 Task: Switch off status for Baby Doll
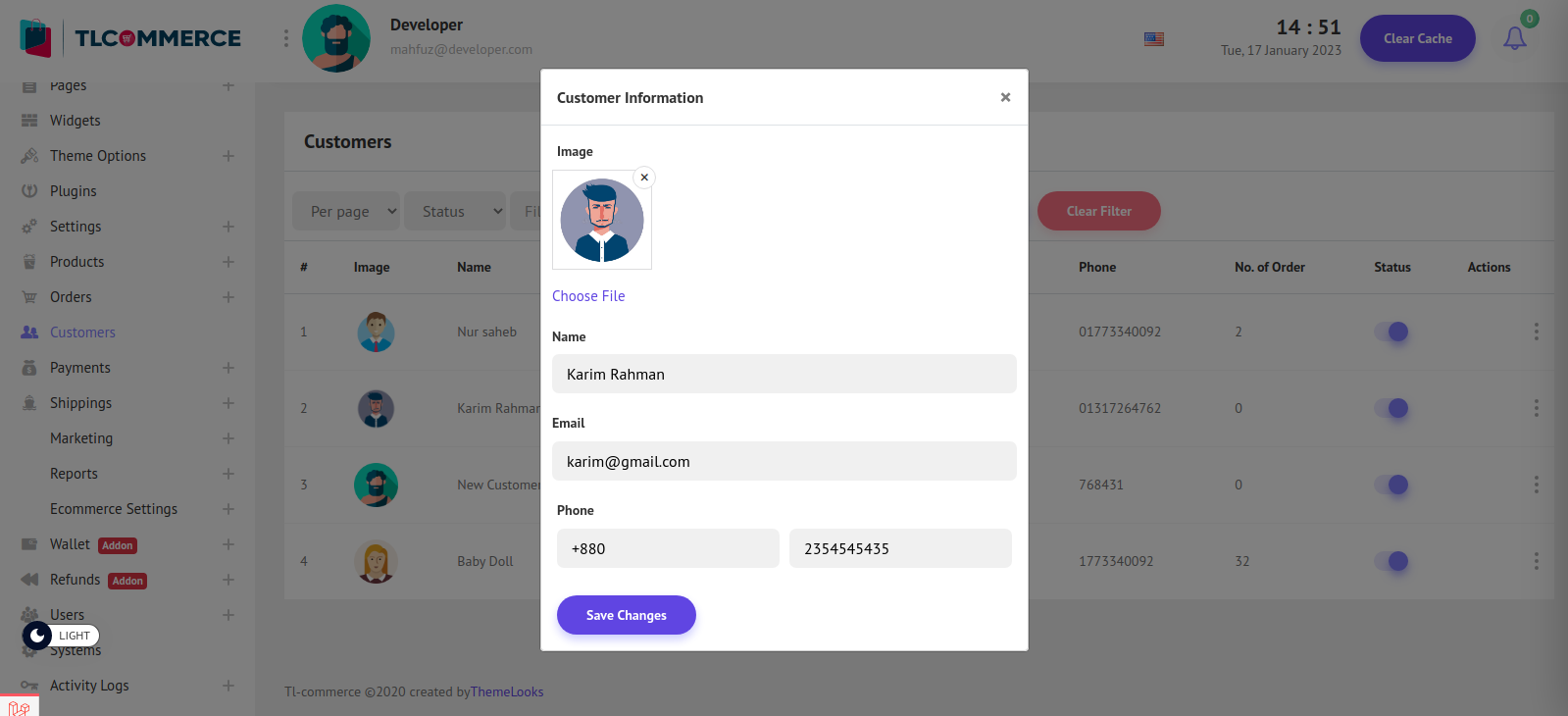click(1391, 561)
